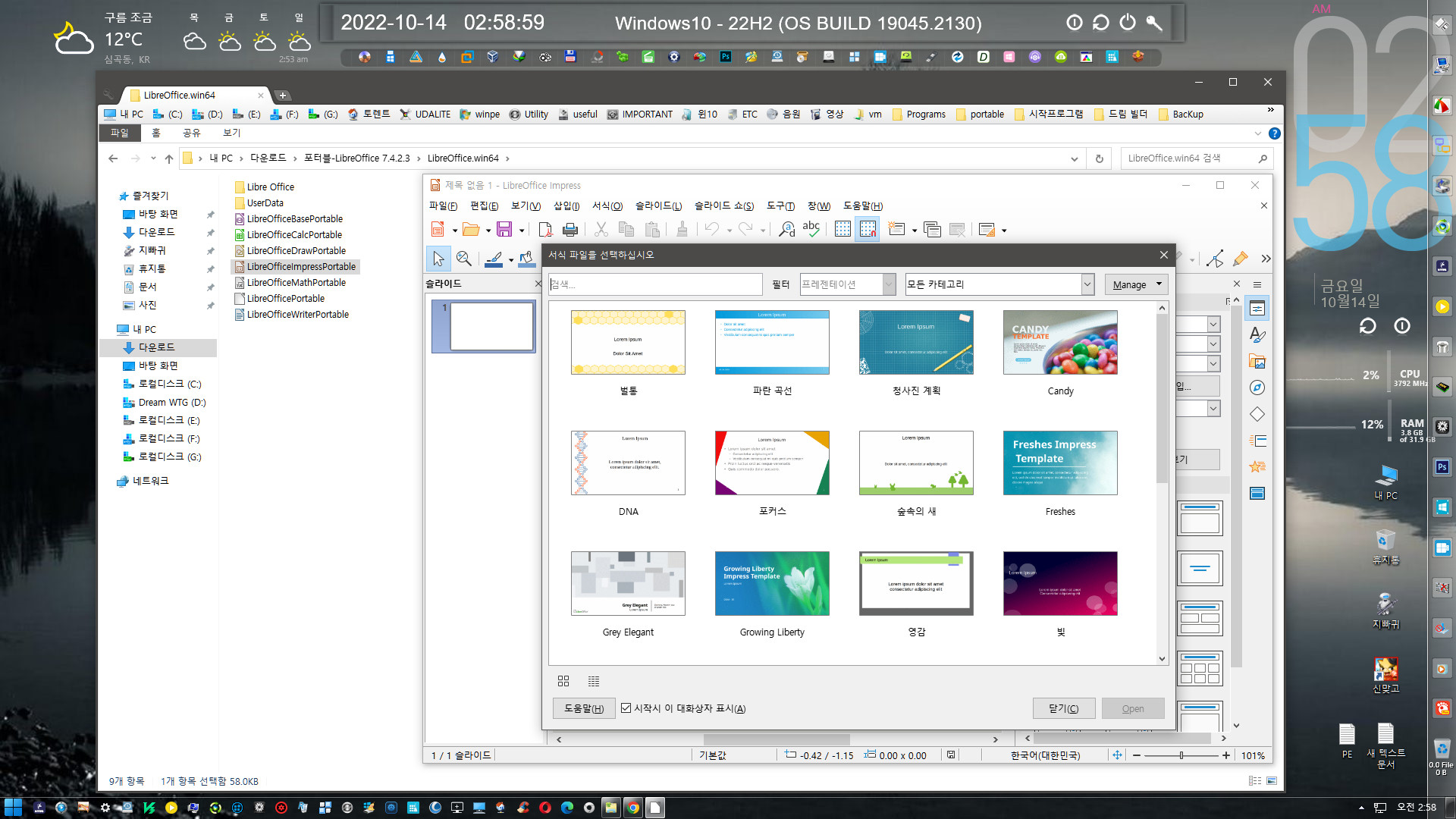This screenshot has width=1456, height=819.
Task: Adjust the Impress zoom slider handle
Action: (x=1181, y=755)
